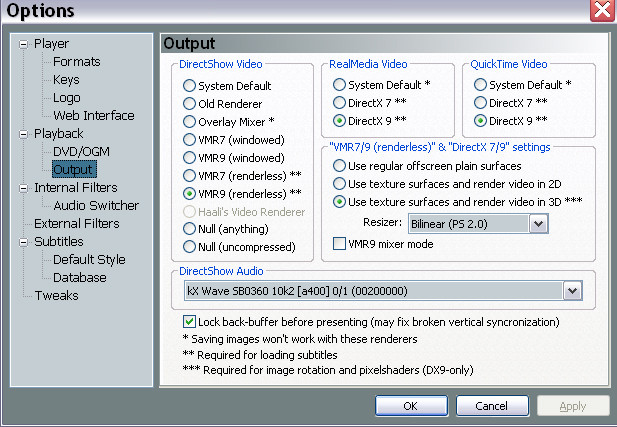This screenshot has width=617, height=427.
Task: Enable VMR9 mixer mode checkbox
Action: click(x=383, y=244)
